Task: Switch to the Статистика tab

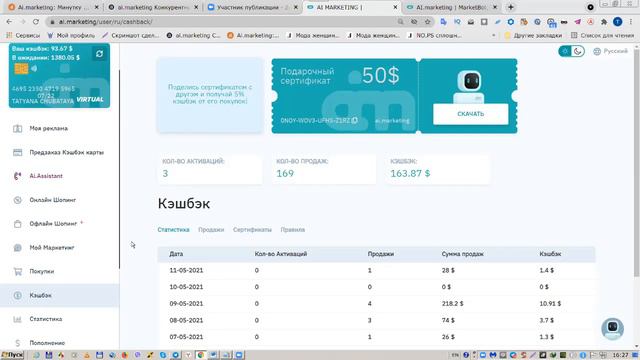Action: pos(173,230)
